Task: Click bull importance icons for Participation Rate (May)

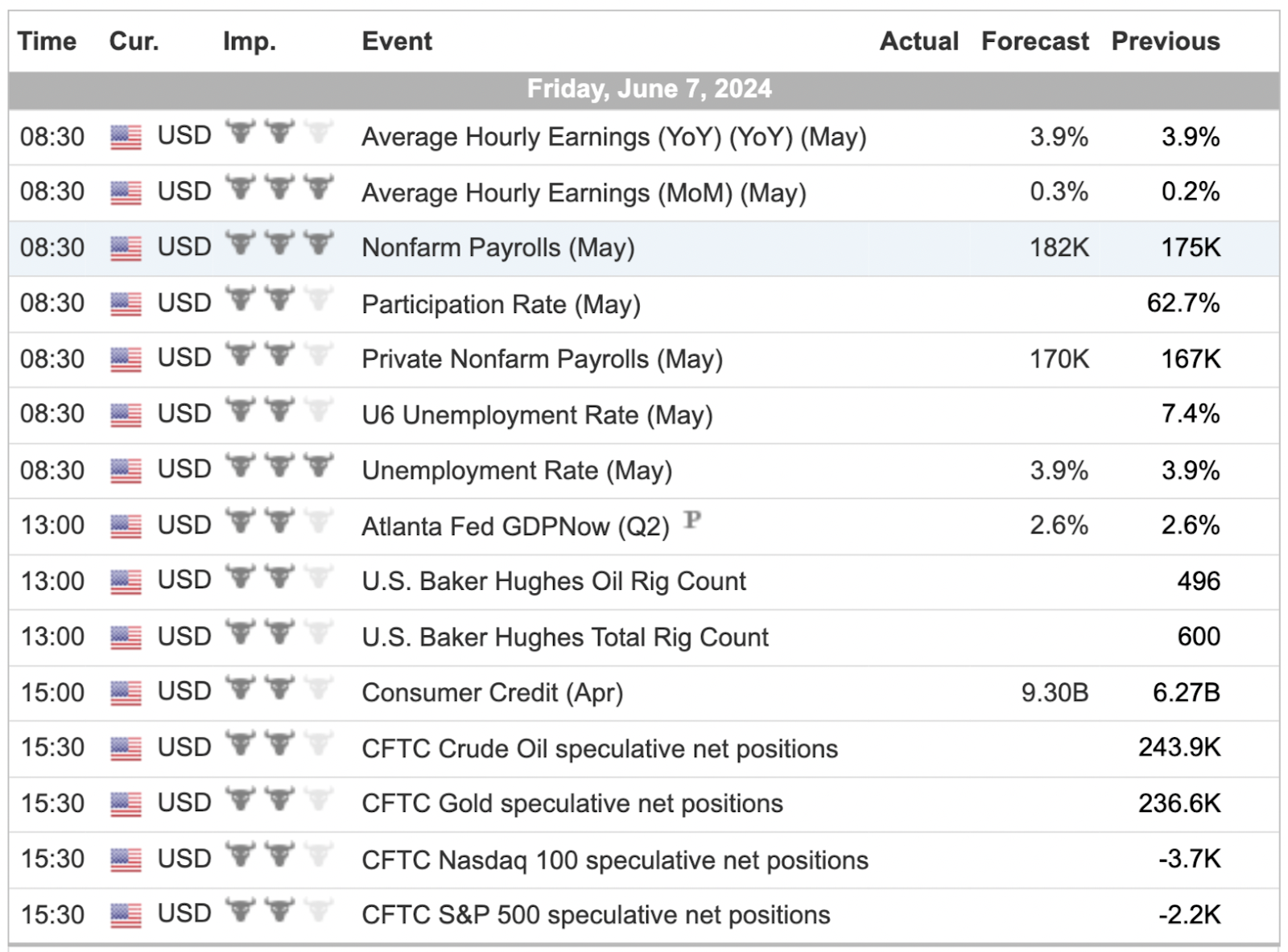Action: click(x=279, y=300)
